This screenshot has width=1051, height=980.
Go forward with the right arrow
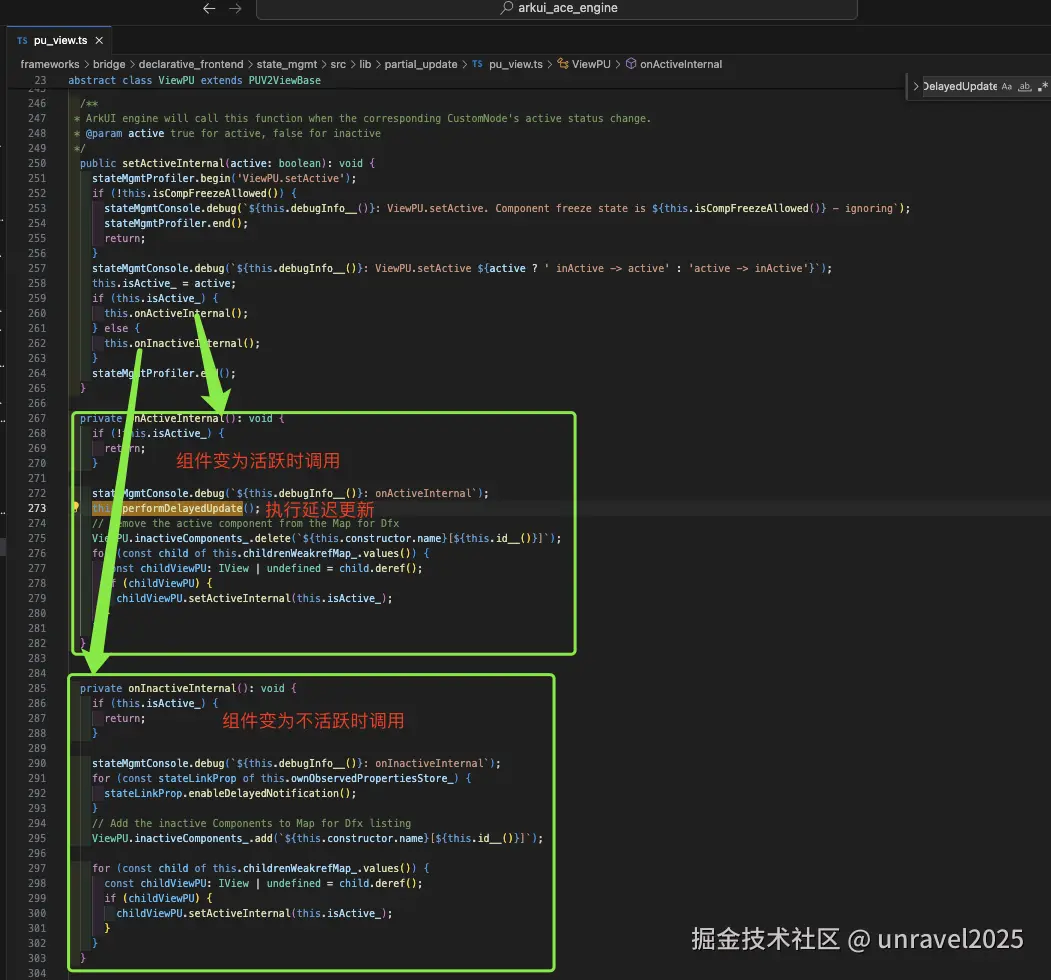coord(235,8)
